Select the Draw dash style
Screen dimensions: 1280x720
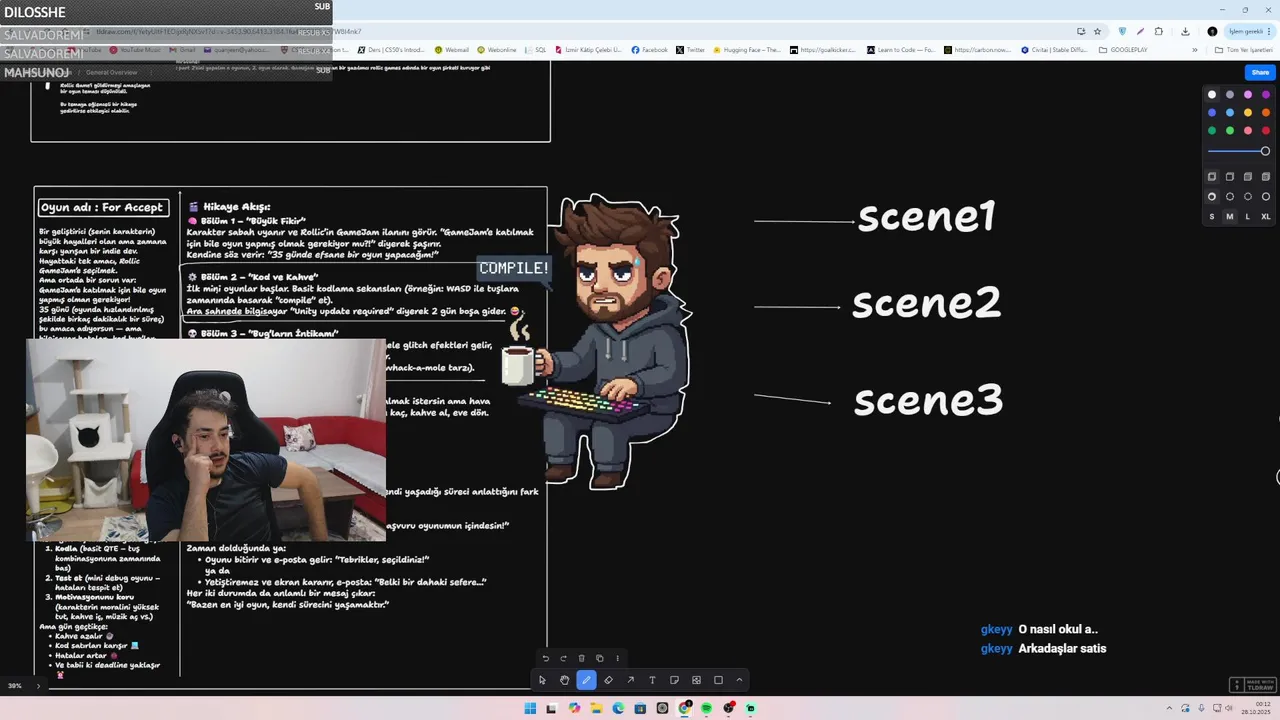coord(1212,197)
